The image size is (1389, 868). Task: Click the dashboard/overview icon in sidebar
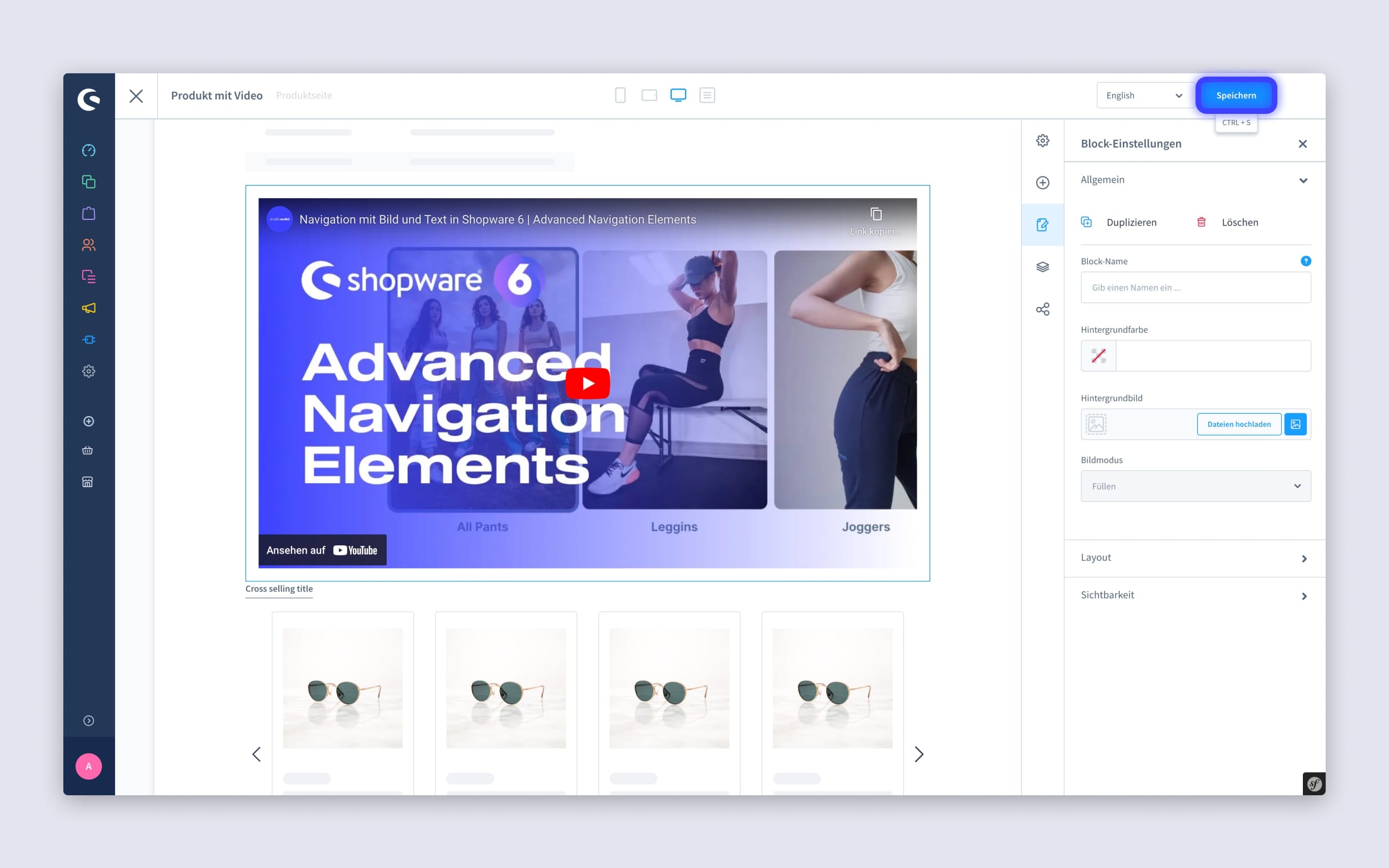pyautogui.click(x=88, y=151)
